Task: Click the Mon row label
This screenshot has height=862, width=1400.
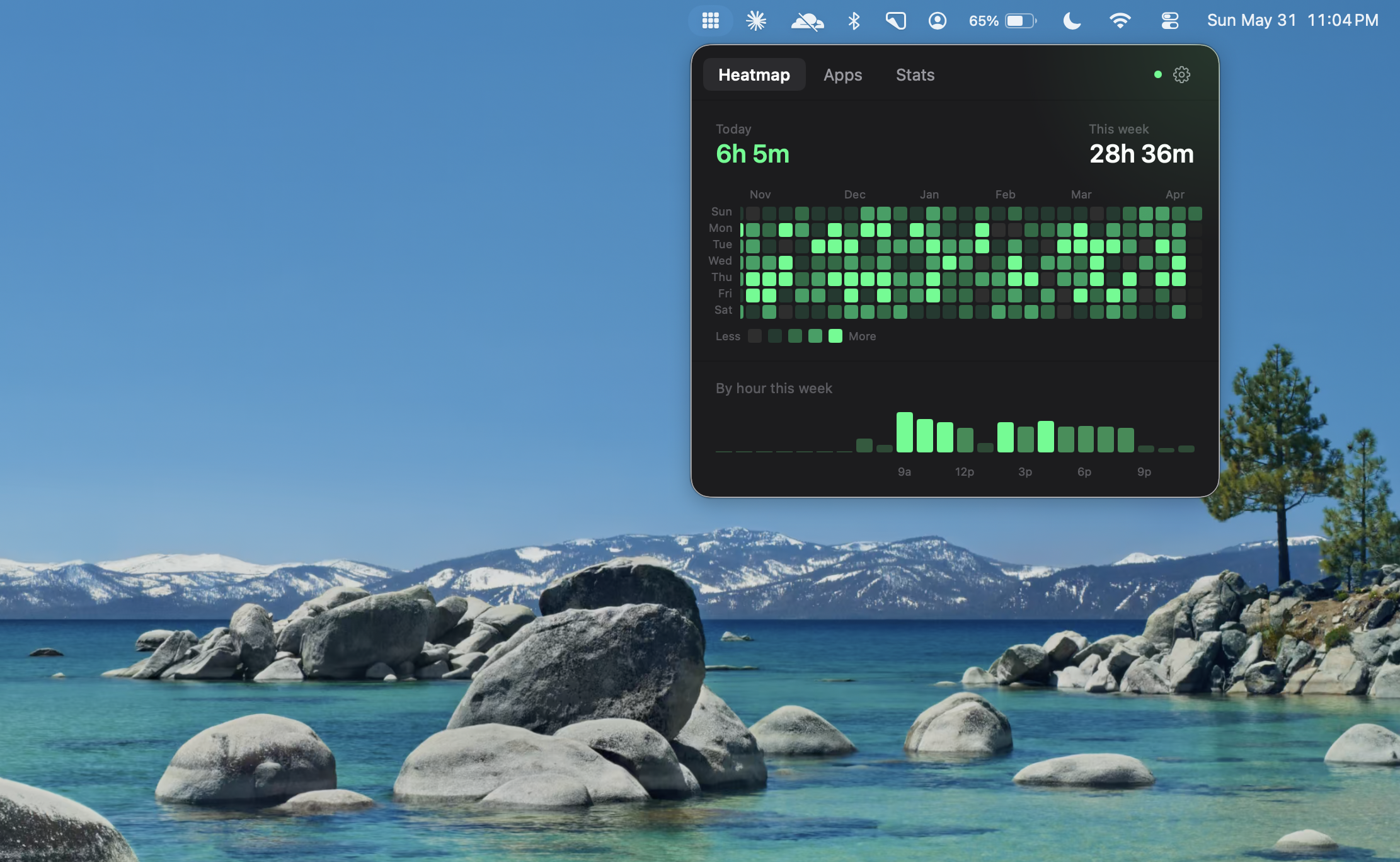Action: 720,227
